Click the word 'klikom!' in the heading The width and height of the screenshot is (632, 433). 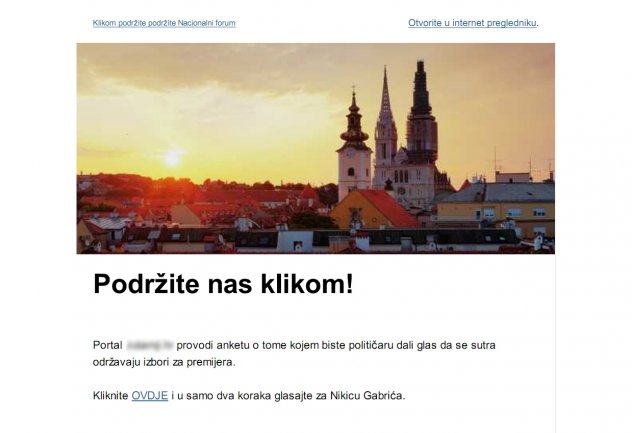coord(307,284)
